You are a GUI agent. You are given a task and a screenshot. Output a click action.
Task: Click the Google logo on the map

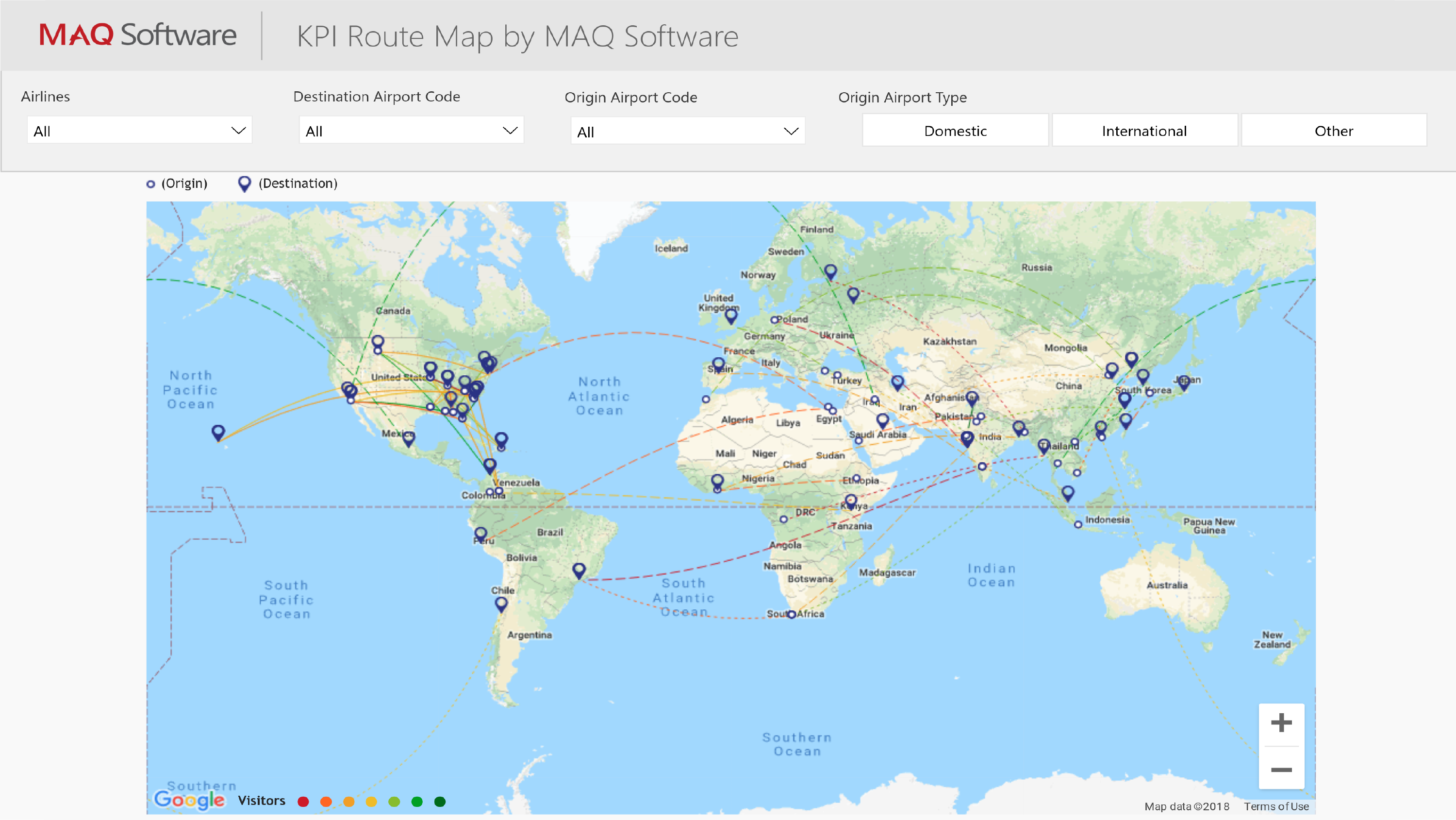(189, 800)
